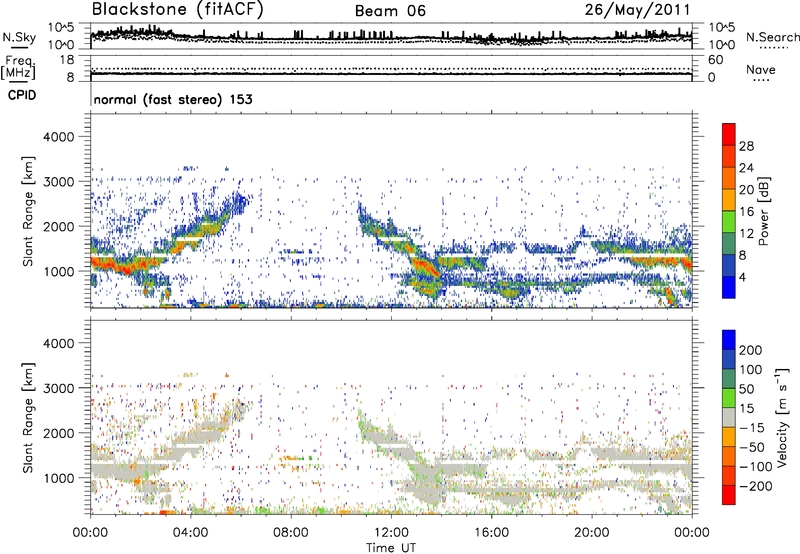Click the gray band of the velocity colorbar
The image size is (800, 554).
tap(729, 417)
